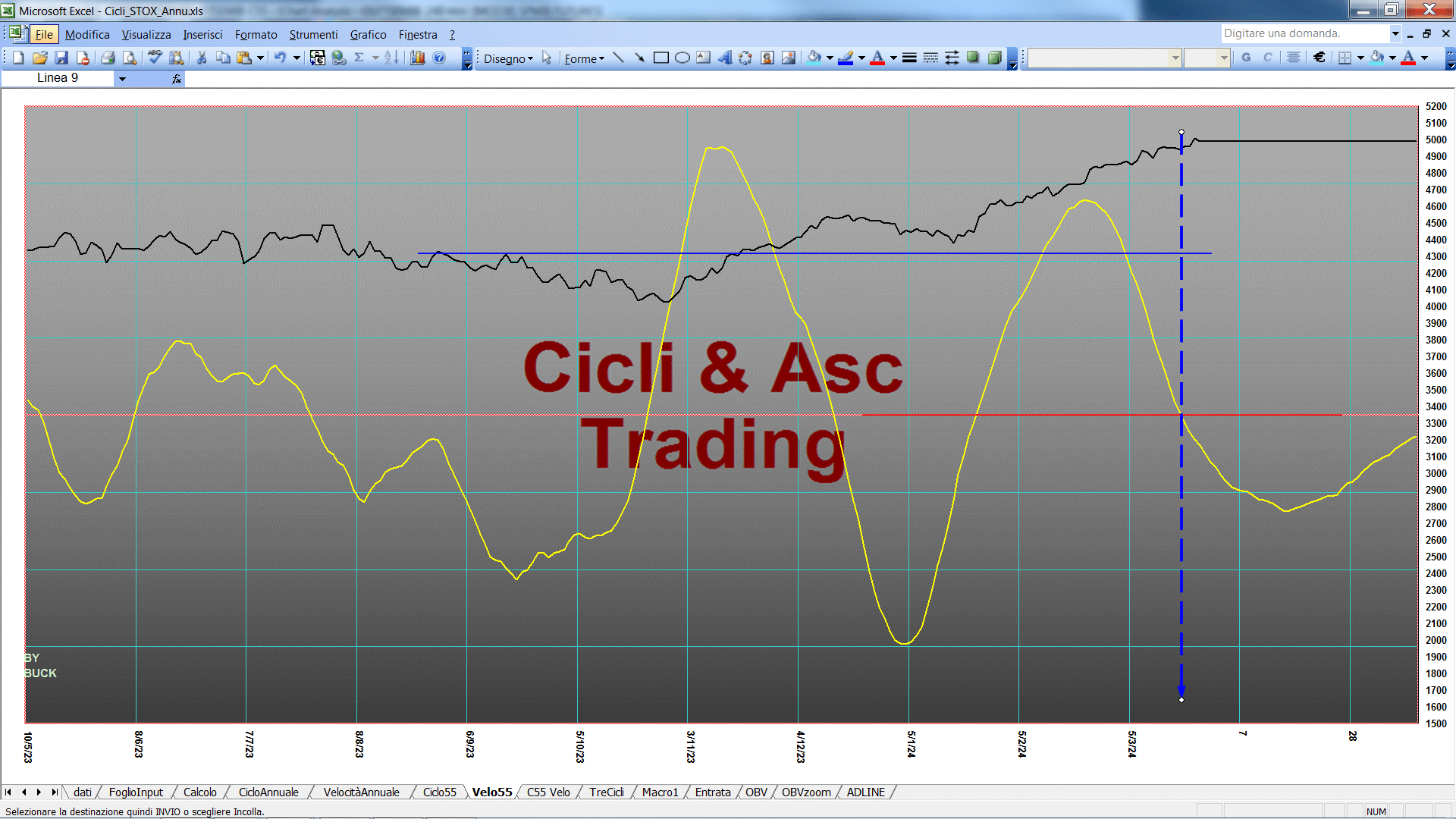Run the ABC spelling check icon
The height and width of the screenshot is (819, 1456).
tap(155, 58)
